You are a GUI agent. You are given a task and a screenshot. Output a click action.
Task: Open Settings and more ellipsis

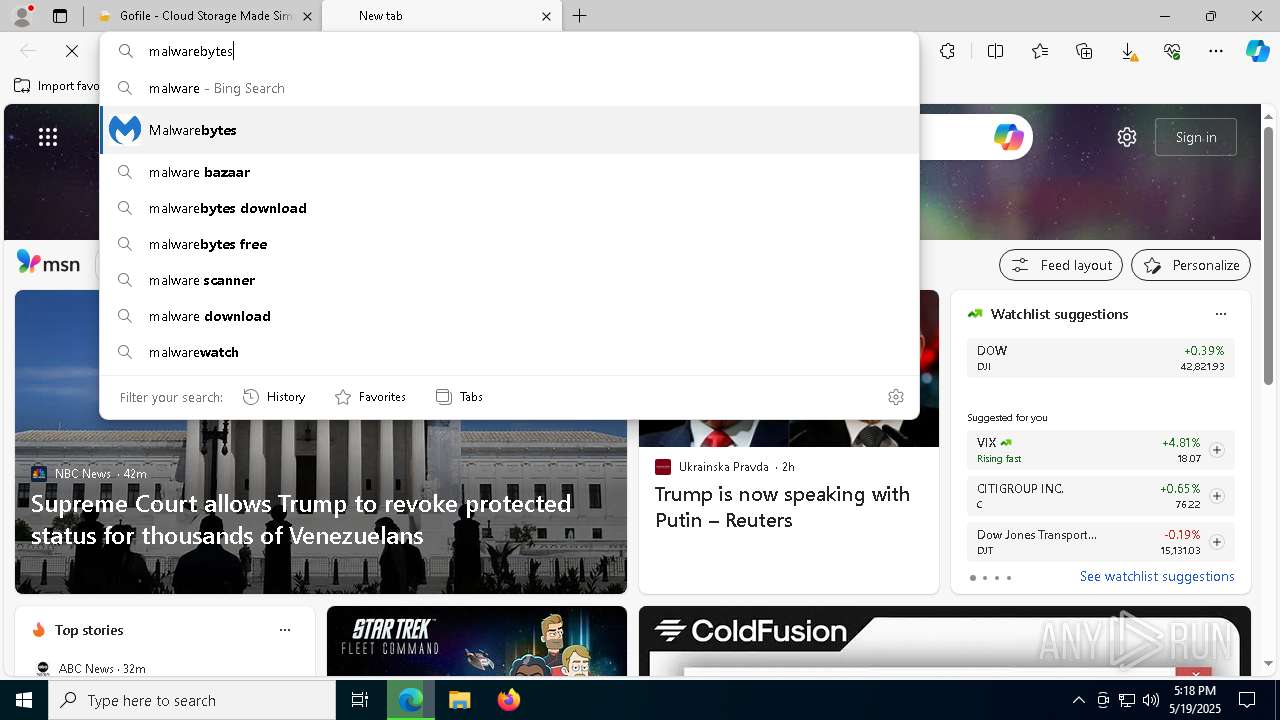coord(1216,51)
